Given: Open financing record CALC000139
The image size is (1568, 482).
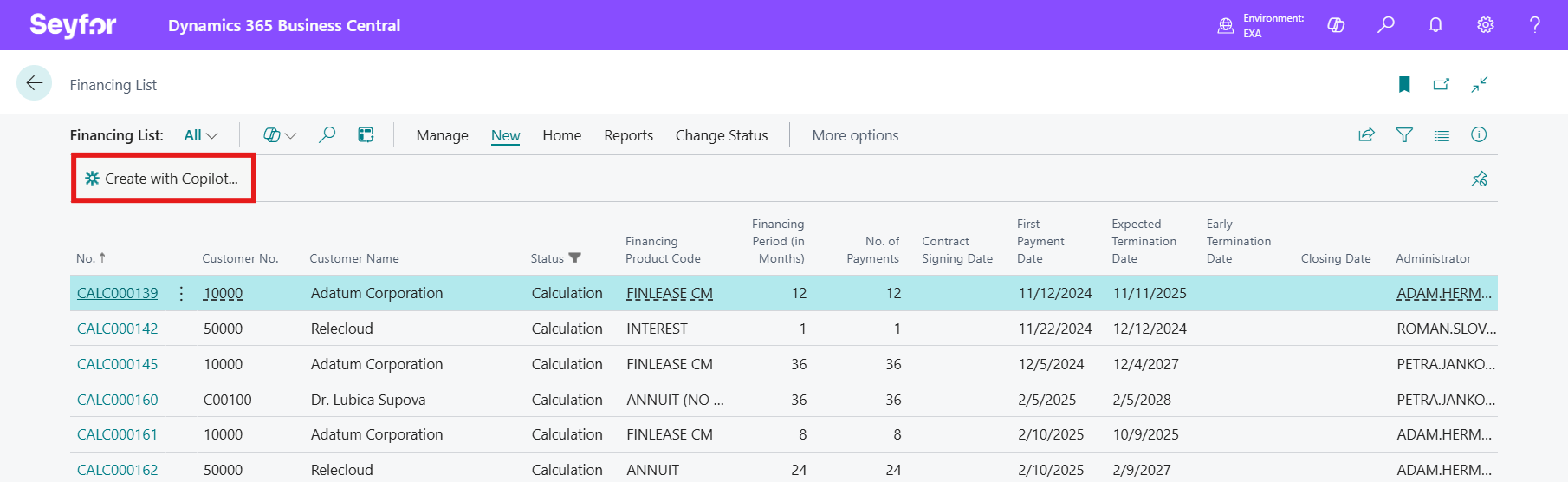Looking at the screenshot, I should tap(118, 293).
